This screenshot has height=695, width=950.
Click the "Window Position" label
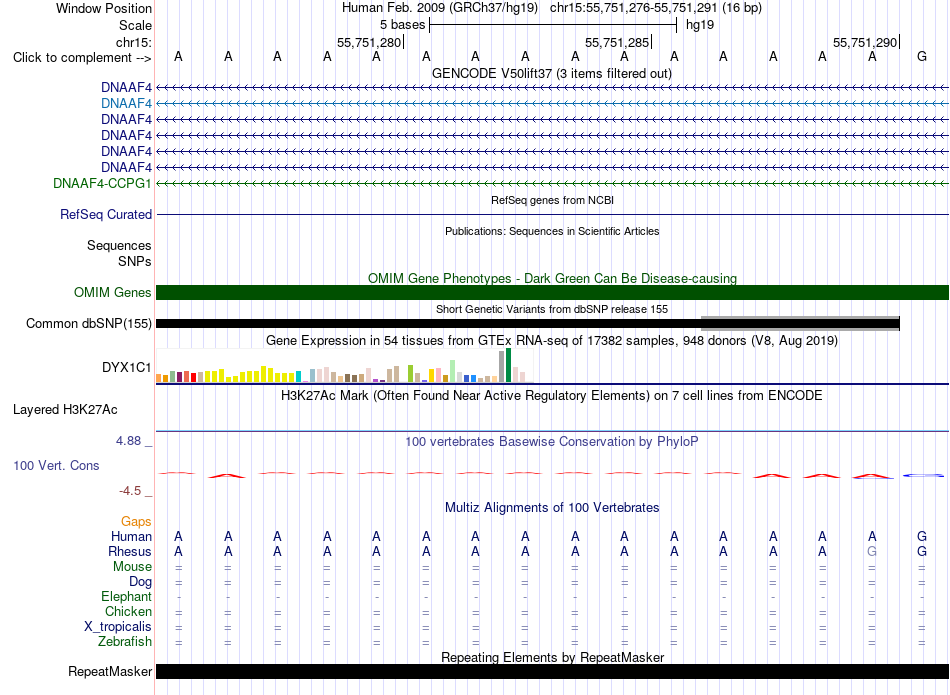click(104, 8)
